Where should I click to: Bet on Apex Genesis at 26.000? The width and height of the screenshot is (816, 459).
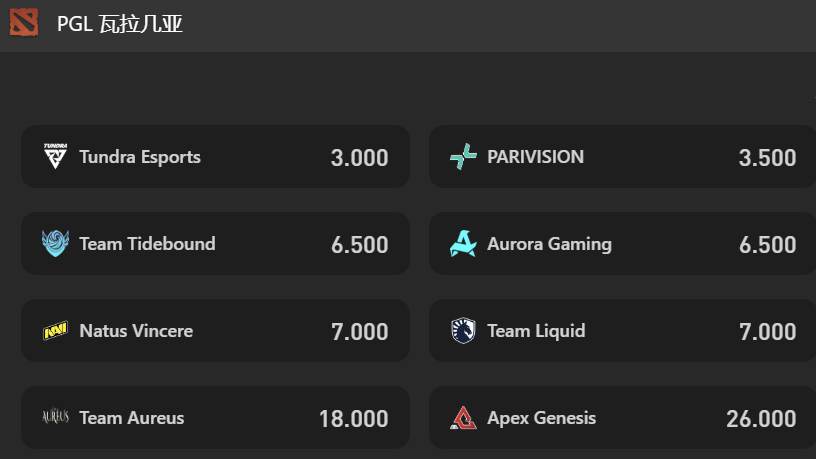tap(761, 419)
